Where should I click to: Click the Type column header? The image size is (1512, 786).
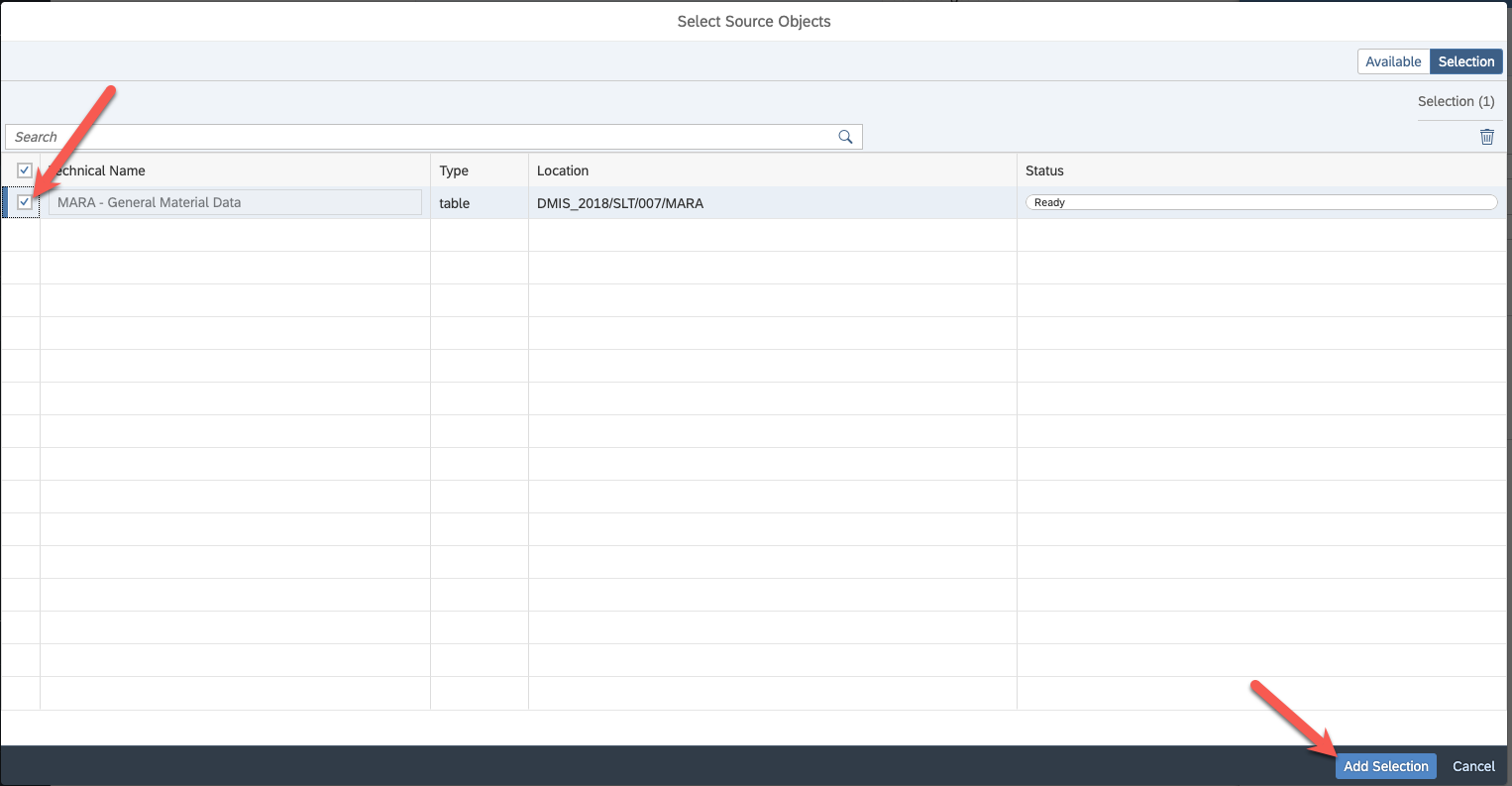[x=454, y=170]
